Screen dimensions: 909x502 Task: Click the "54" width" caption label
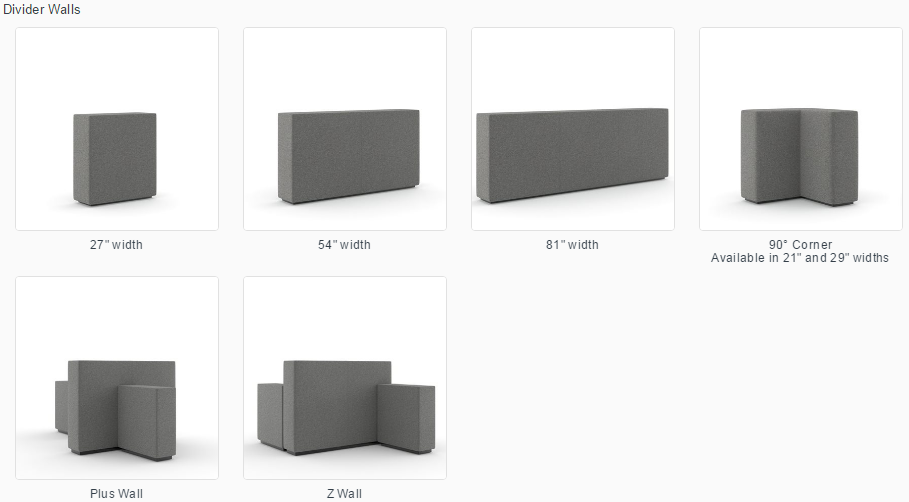point(344,245)
